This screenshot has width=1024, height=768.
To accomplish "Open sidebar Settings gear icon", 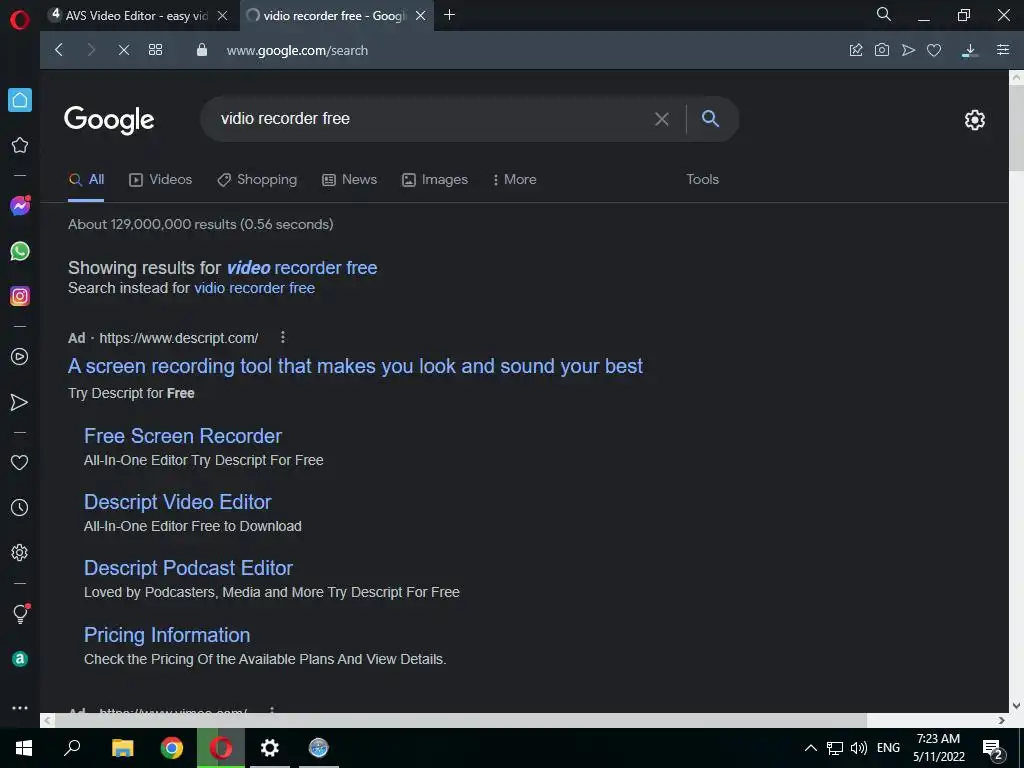I will coord(20,552).
